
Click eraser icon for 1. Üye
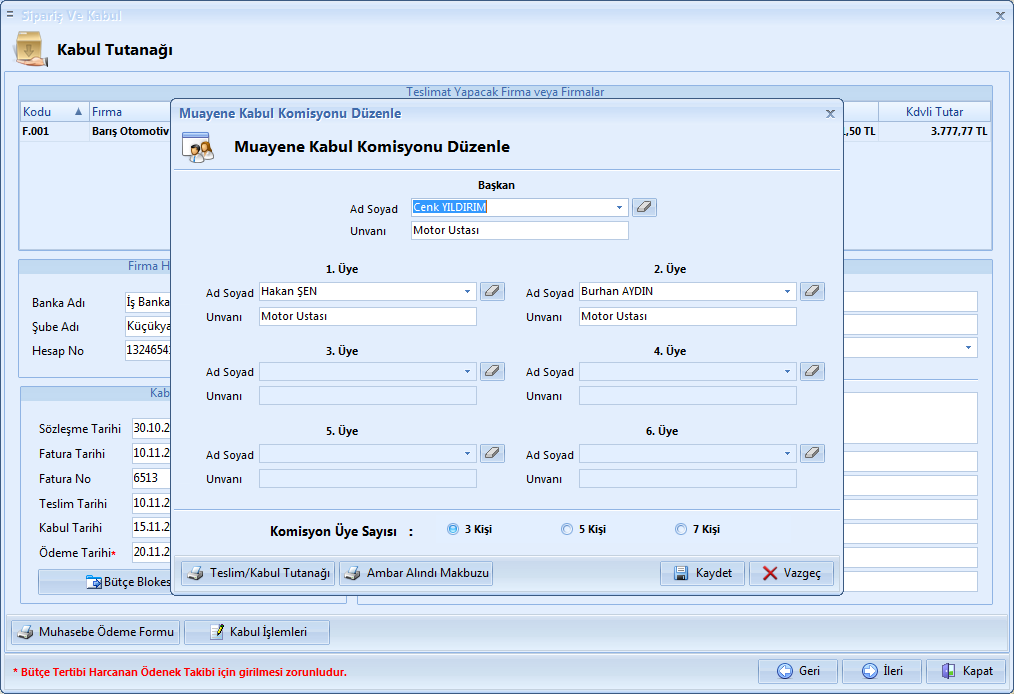click(x=492, y=292)
